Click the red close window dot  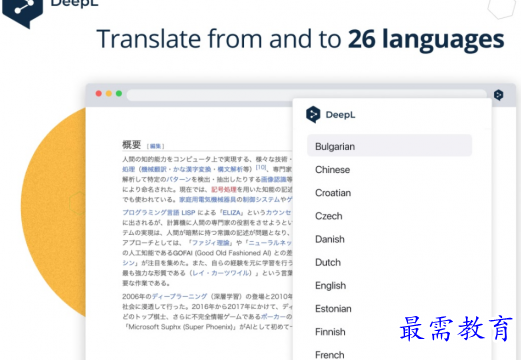(x=99, y=94)
